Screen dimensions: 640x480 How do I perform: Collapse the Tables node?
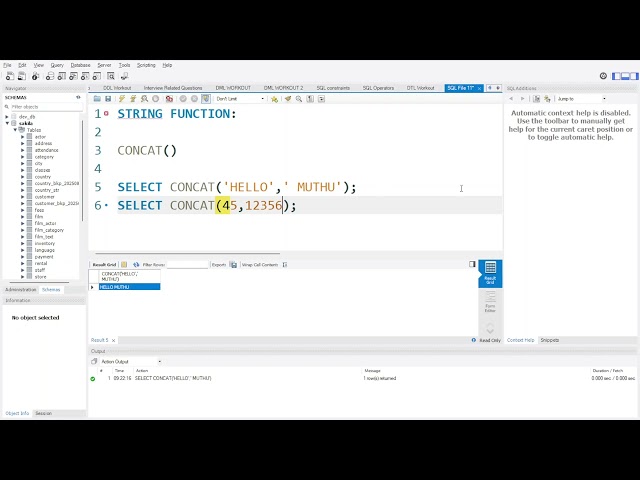[x=15, y=130]
